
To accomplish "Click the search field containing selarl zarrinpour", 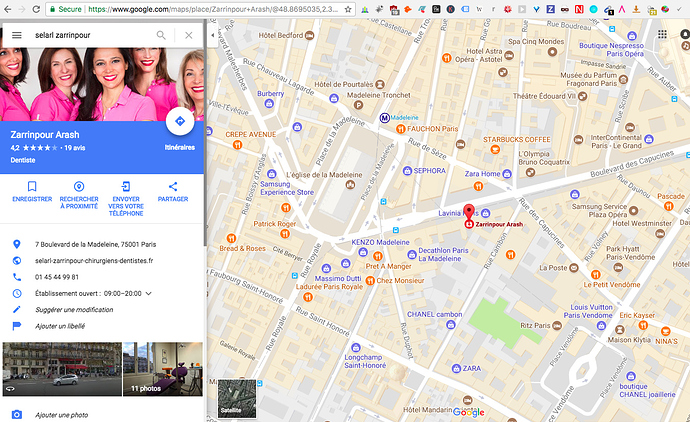I will pyautogui.click(x=92, y=35).
